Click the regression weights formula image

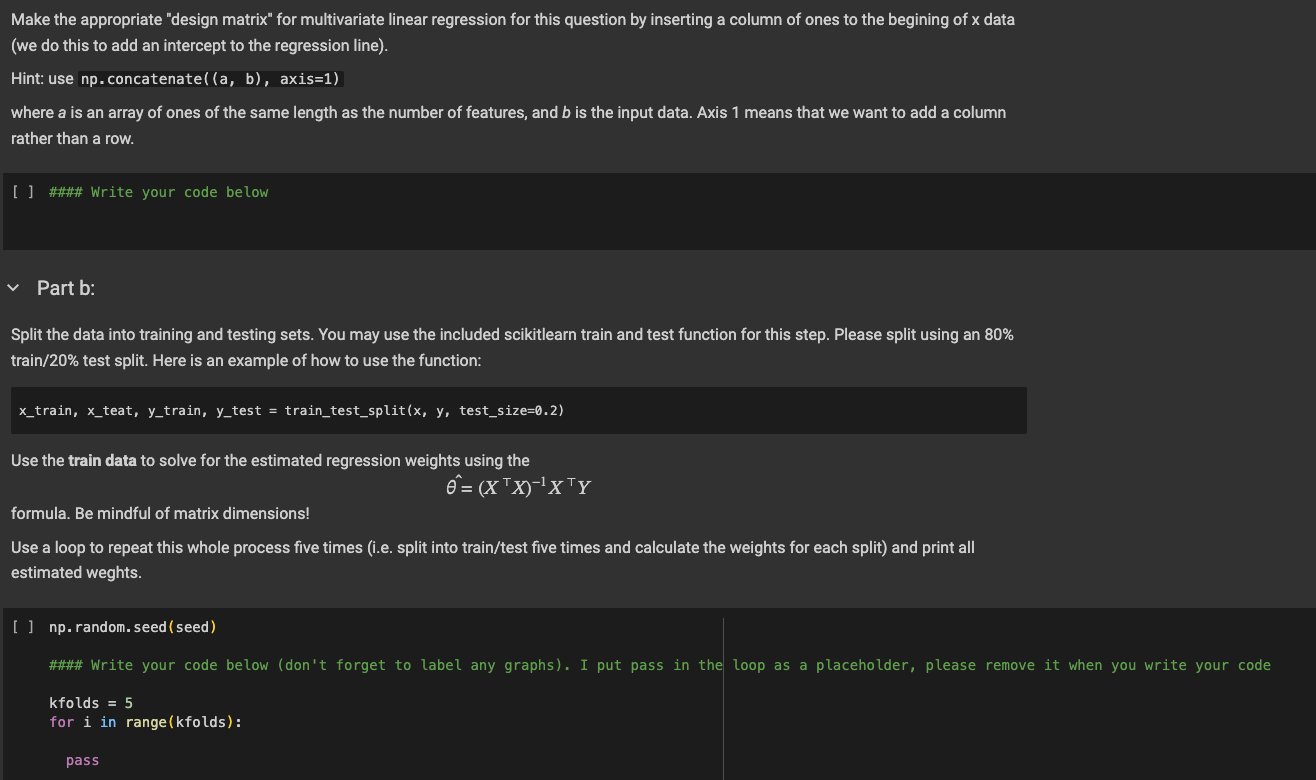(518, 486)
